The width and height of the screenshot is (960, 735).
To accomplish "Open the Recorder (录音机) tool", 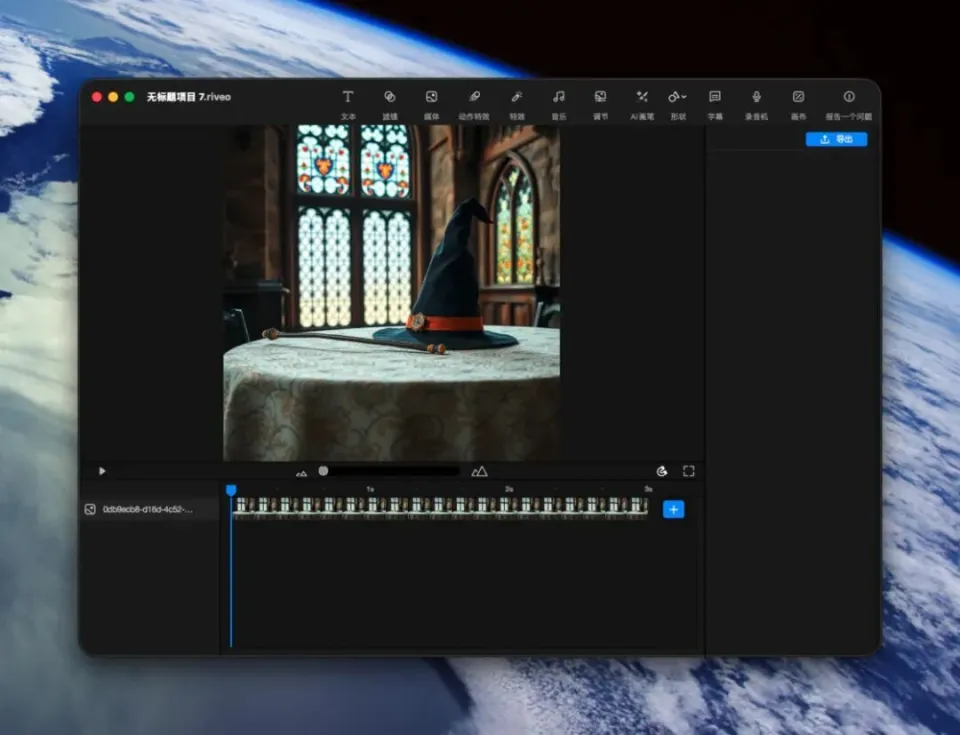I will point(756,98).
